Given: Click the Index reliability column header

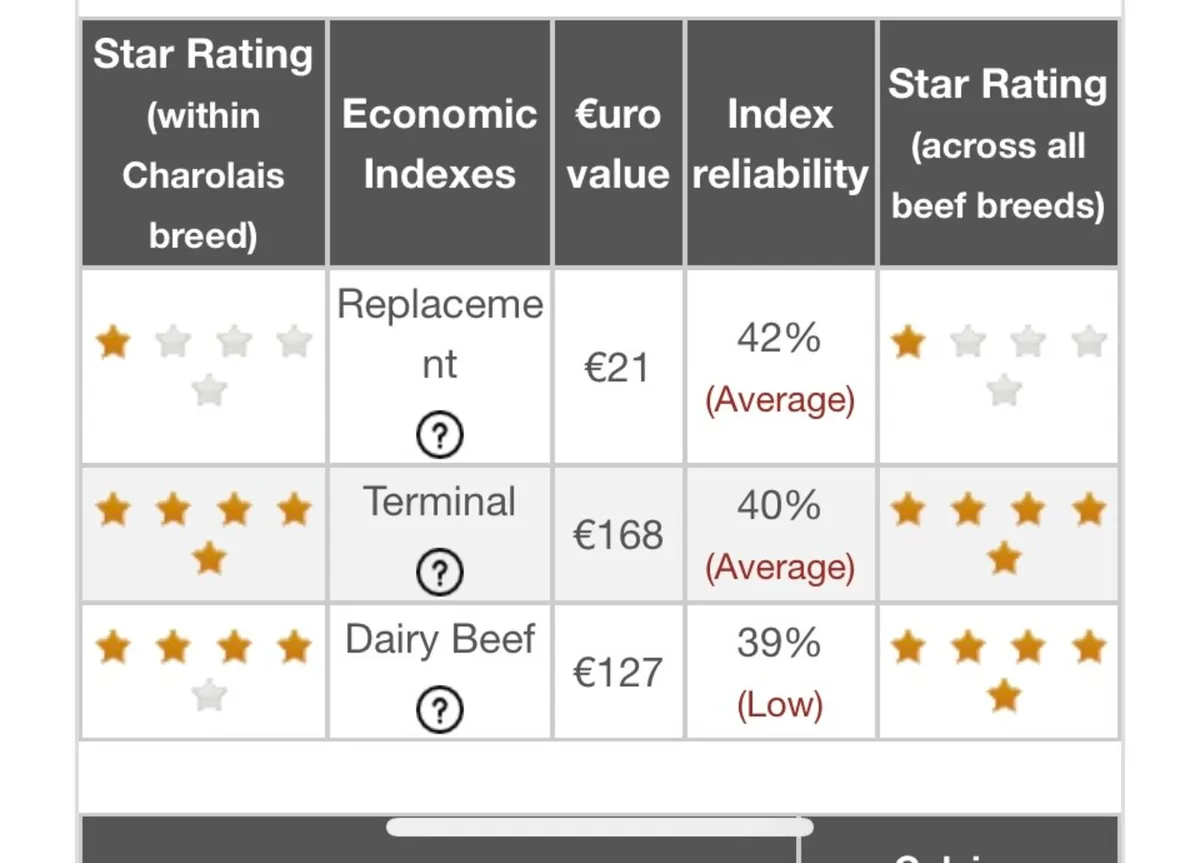Looking at the screenshot, I should click(780, 143).
